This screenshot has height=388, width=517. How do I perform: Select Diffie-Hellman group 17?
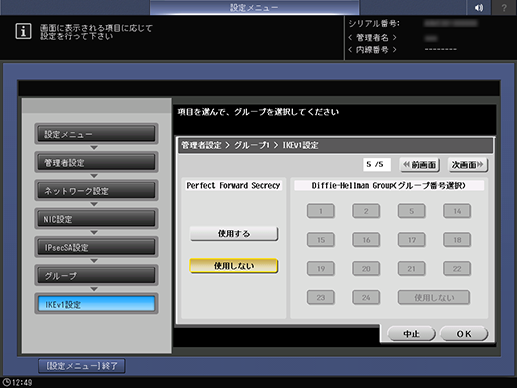tap(412, 240)
